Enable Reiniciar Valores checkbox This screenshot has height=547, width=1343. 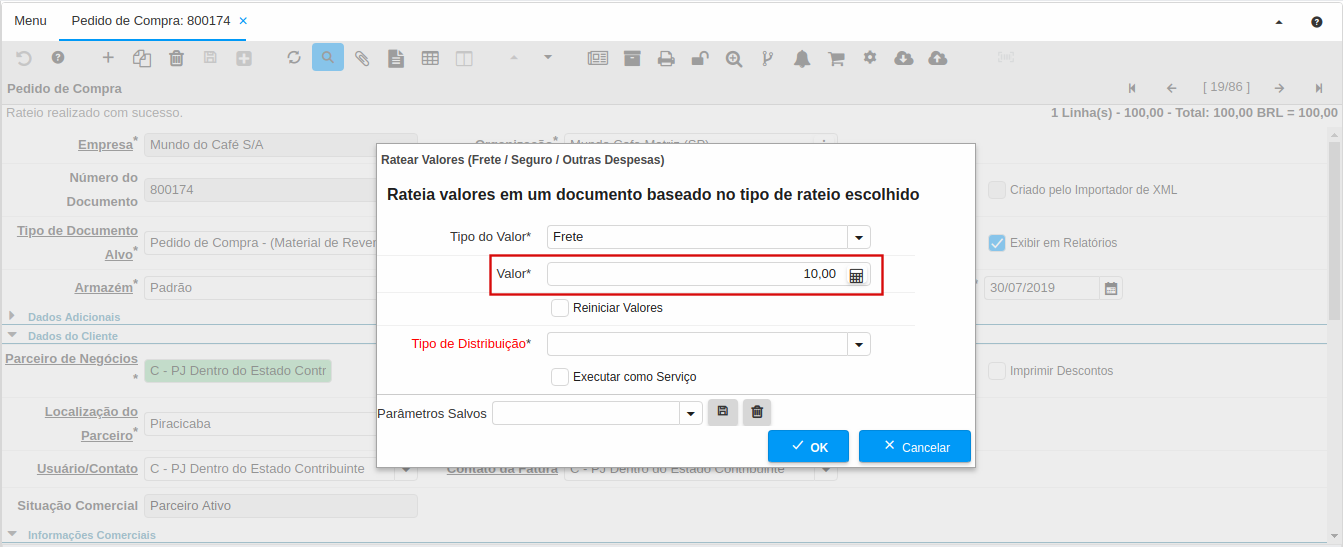point(560,308)
